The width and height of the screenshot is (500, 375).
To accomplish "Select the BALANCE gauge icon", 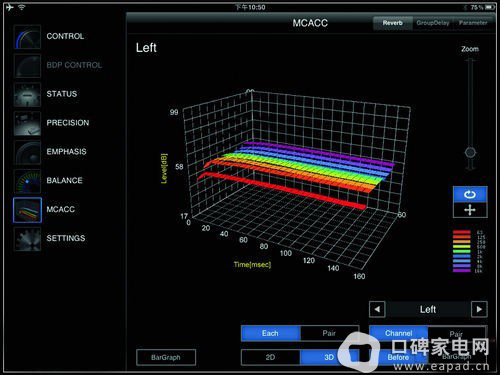I will pyautogui.click(x=27, y=181).
